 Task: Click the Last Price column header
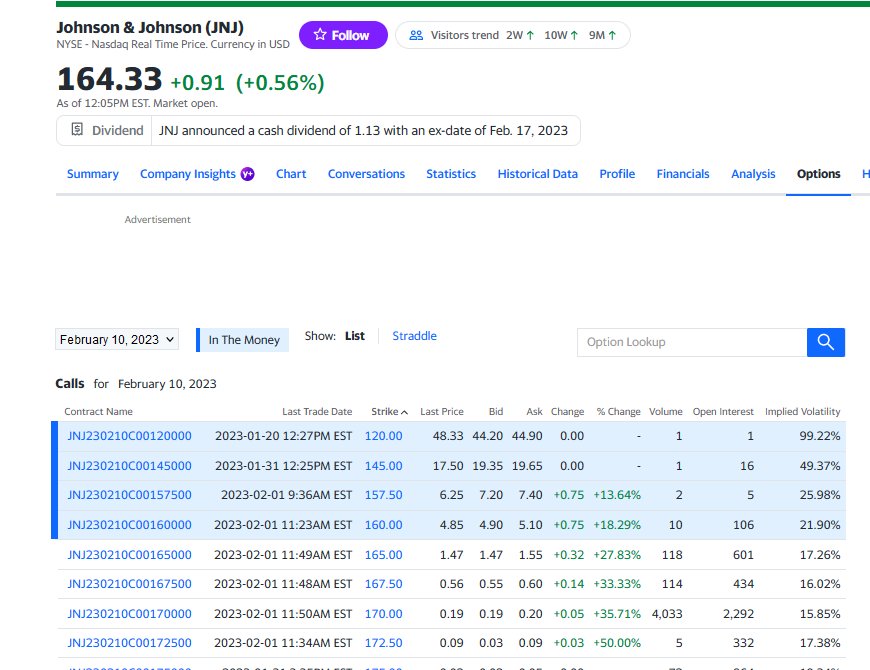click(x=442, y=412)
